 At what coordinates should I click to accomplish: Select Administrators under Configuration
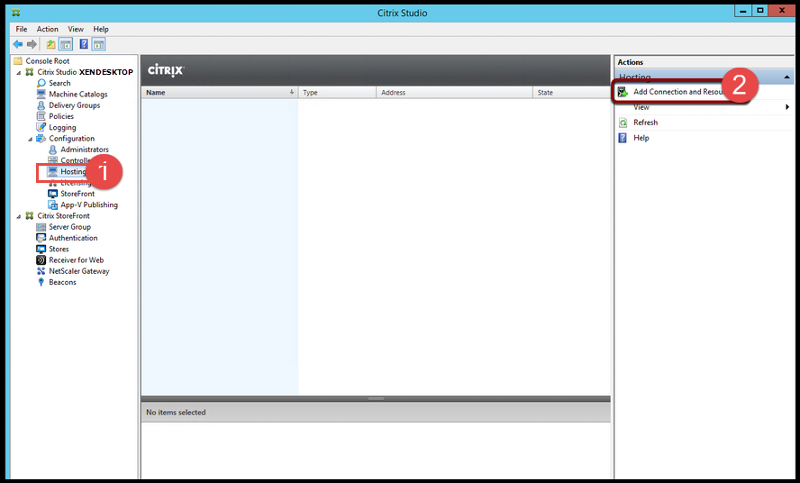click(85, 149)
